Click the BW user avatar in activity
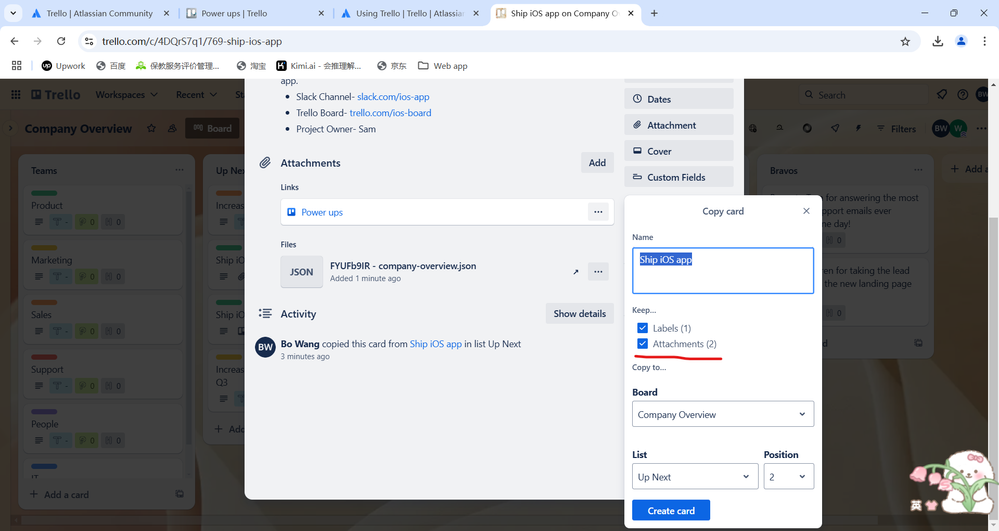The image size is (999, 531). [265, 347]
